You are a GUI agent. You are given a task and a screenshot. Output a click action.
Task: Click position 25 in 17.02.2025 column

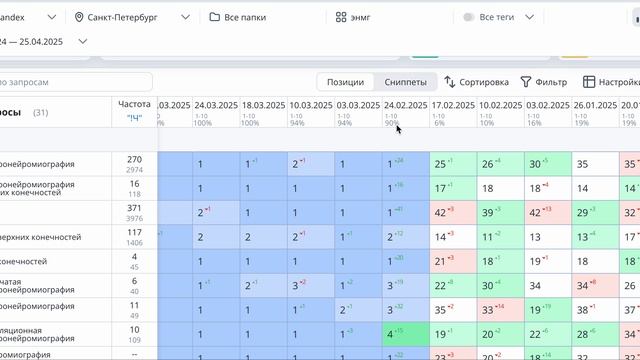tap(453, 164)
